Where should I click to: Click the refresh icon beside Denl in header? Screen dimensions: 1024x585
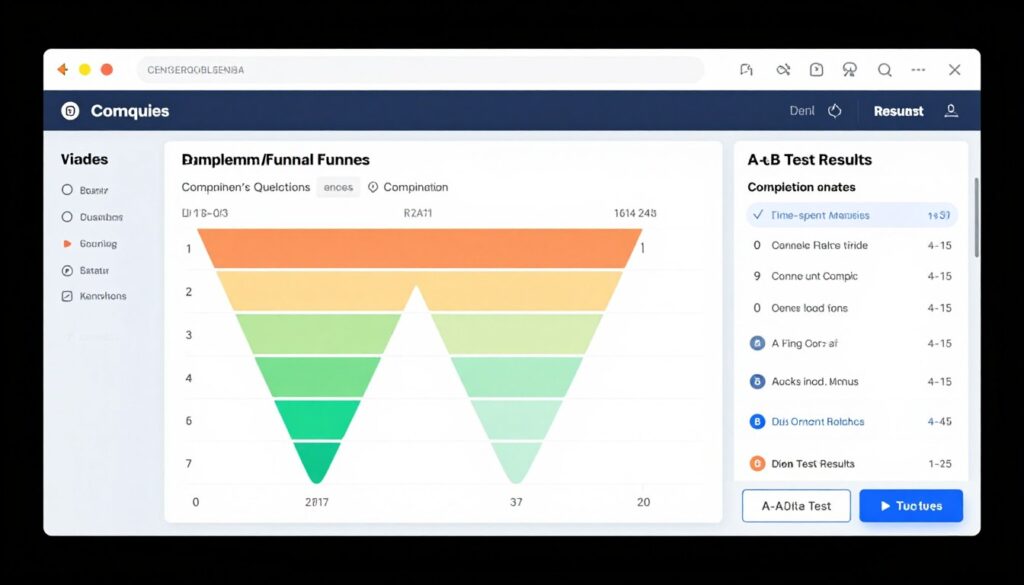[836, 110]
